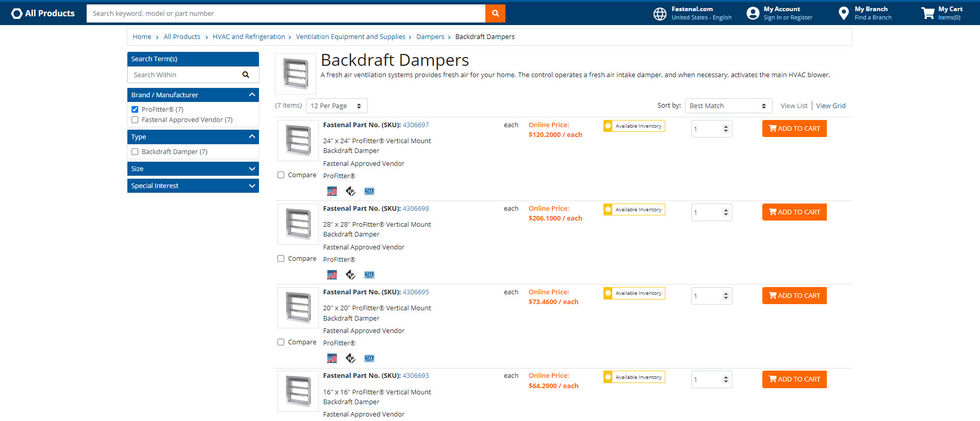Switch to View Grid layout

pos(831,106)
